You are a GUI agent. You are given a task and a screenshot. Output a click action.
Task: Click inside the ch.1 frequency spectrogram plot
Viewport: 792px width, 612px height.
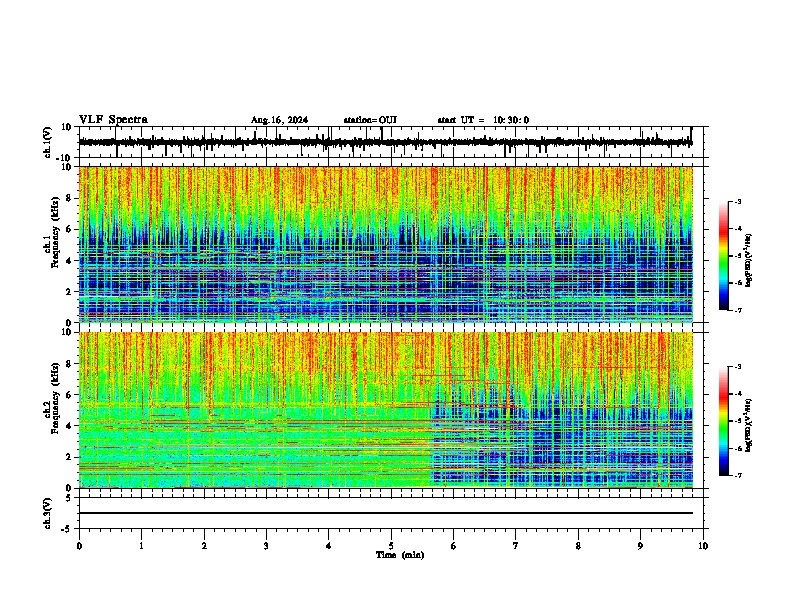386,244
